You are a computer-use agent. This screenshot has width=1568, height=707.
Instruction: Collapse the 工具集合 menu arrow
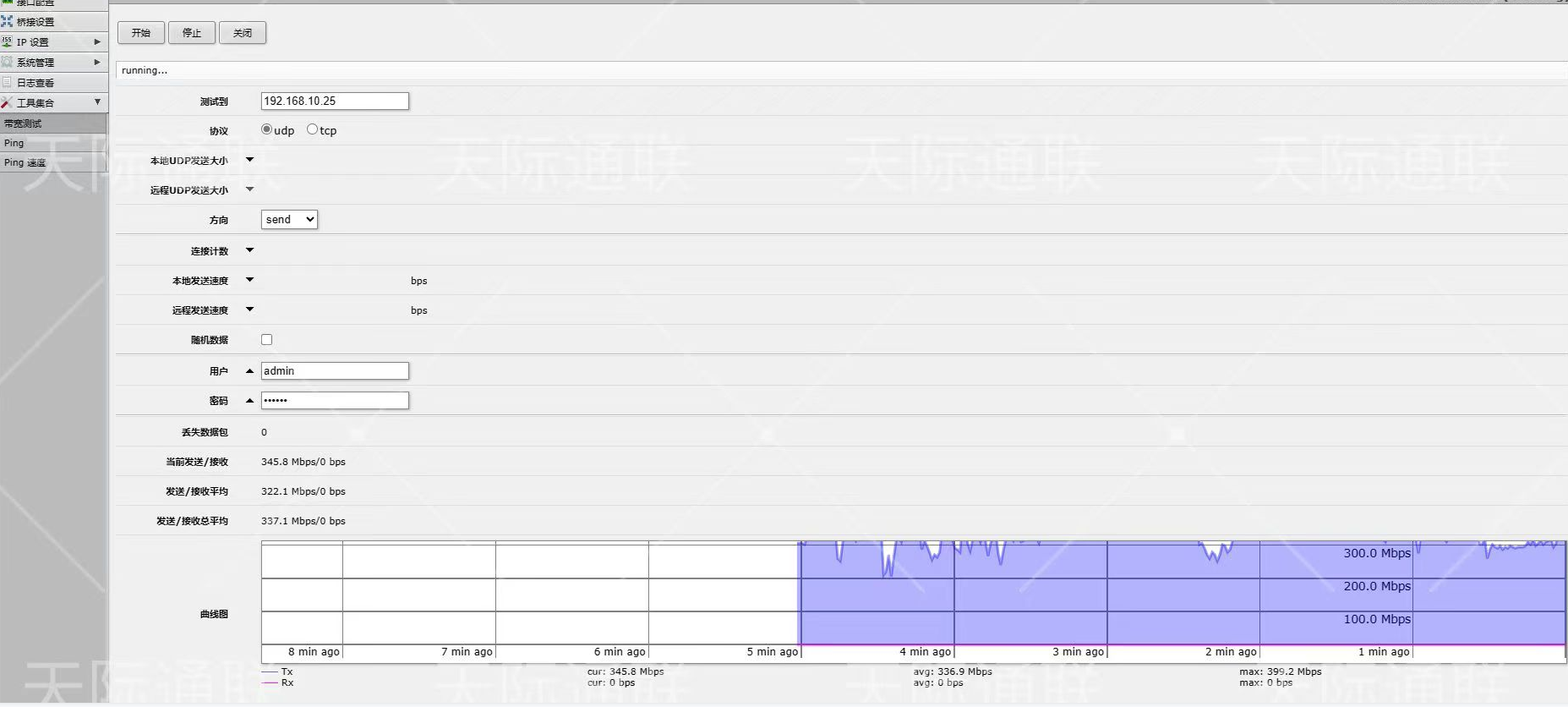pyautogui.click(x=97, y=102)
